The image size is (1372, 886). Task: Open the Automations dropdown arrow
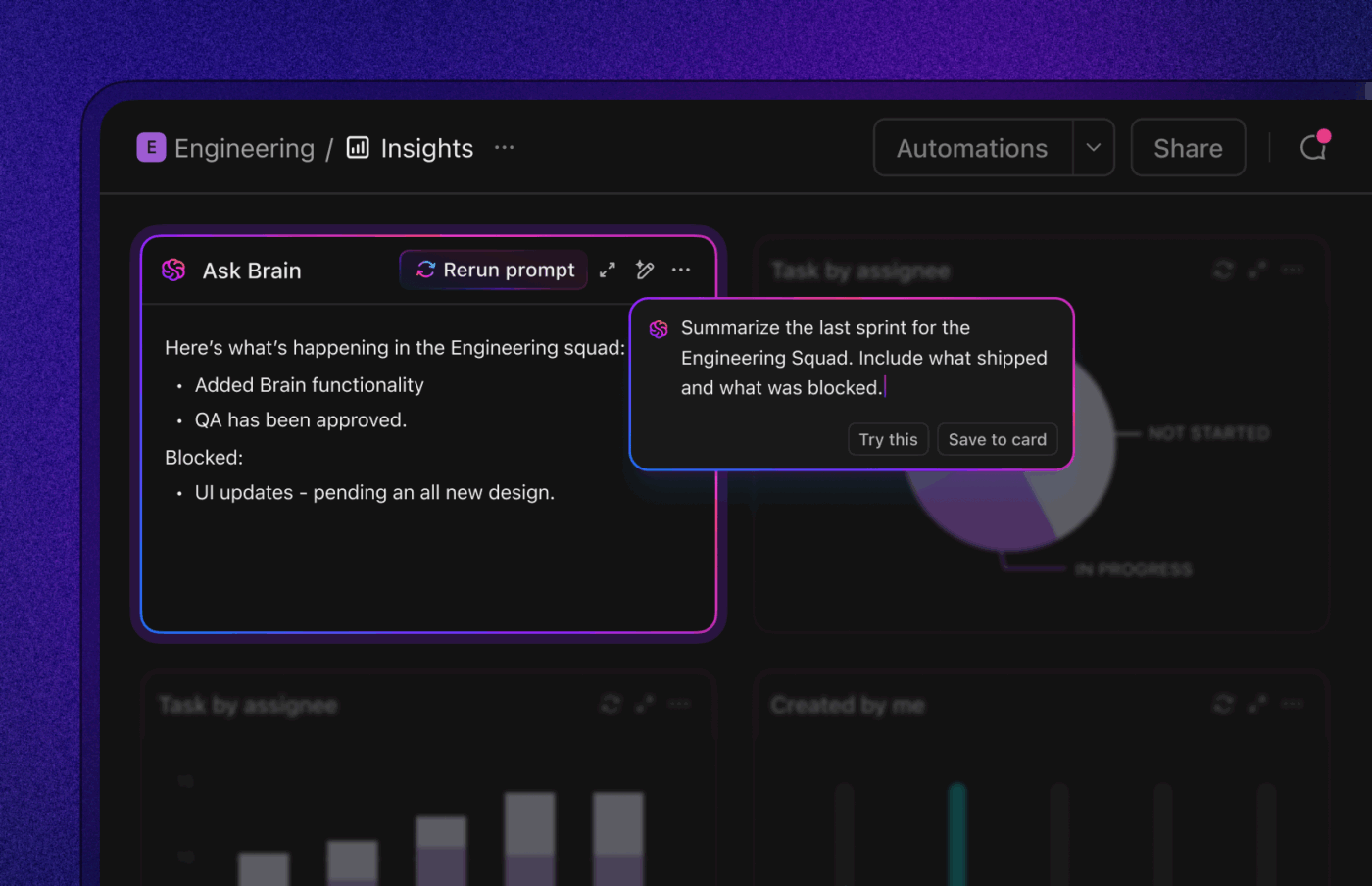coord(1094,148)
